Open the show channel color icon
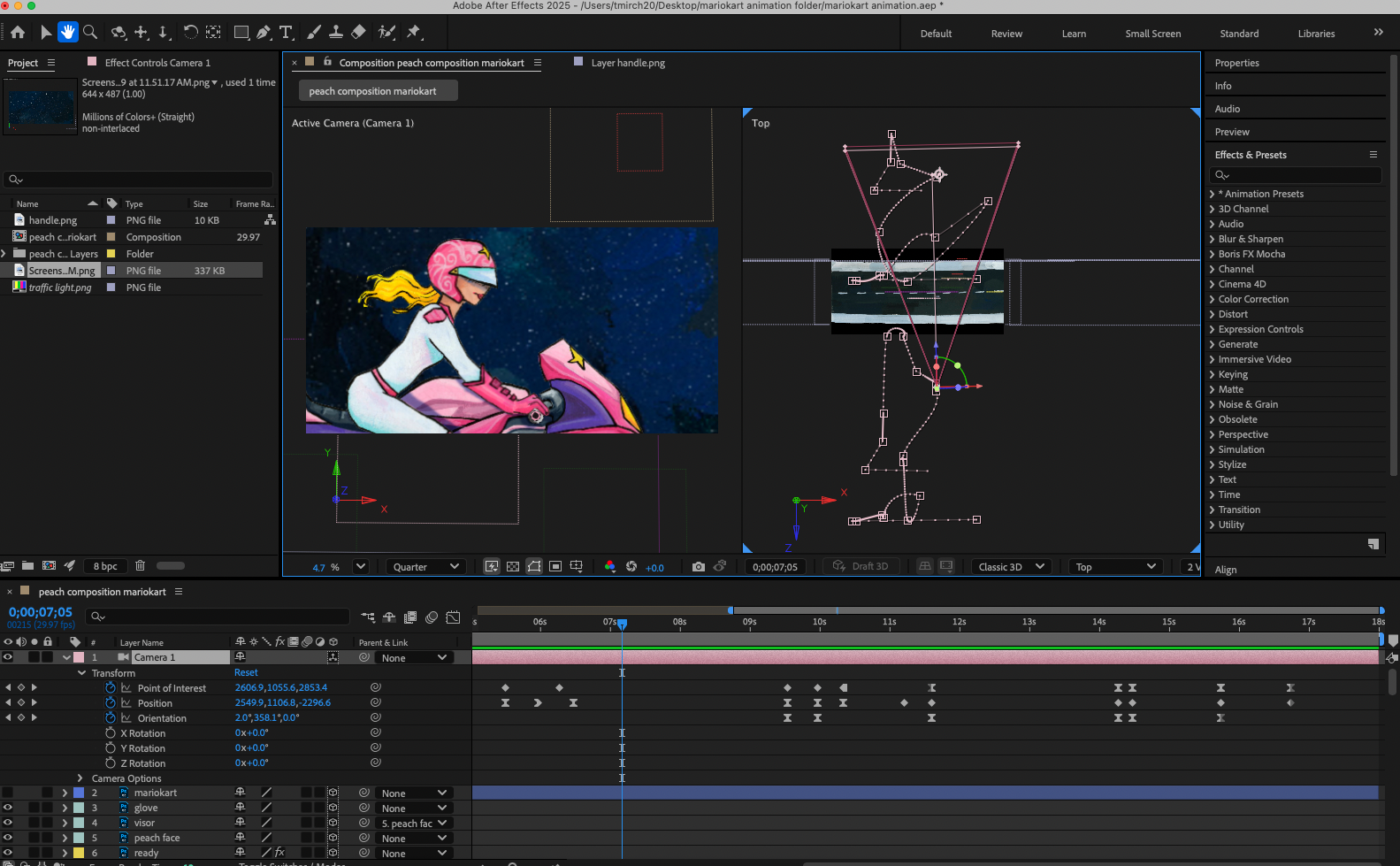 click(610, 567)
